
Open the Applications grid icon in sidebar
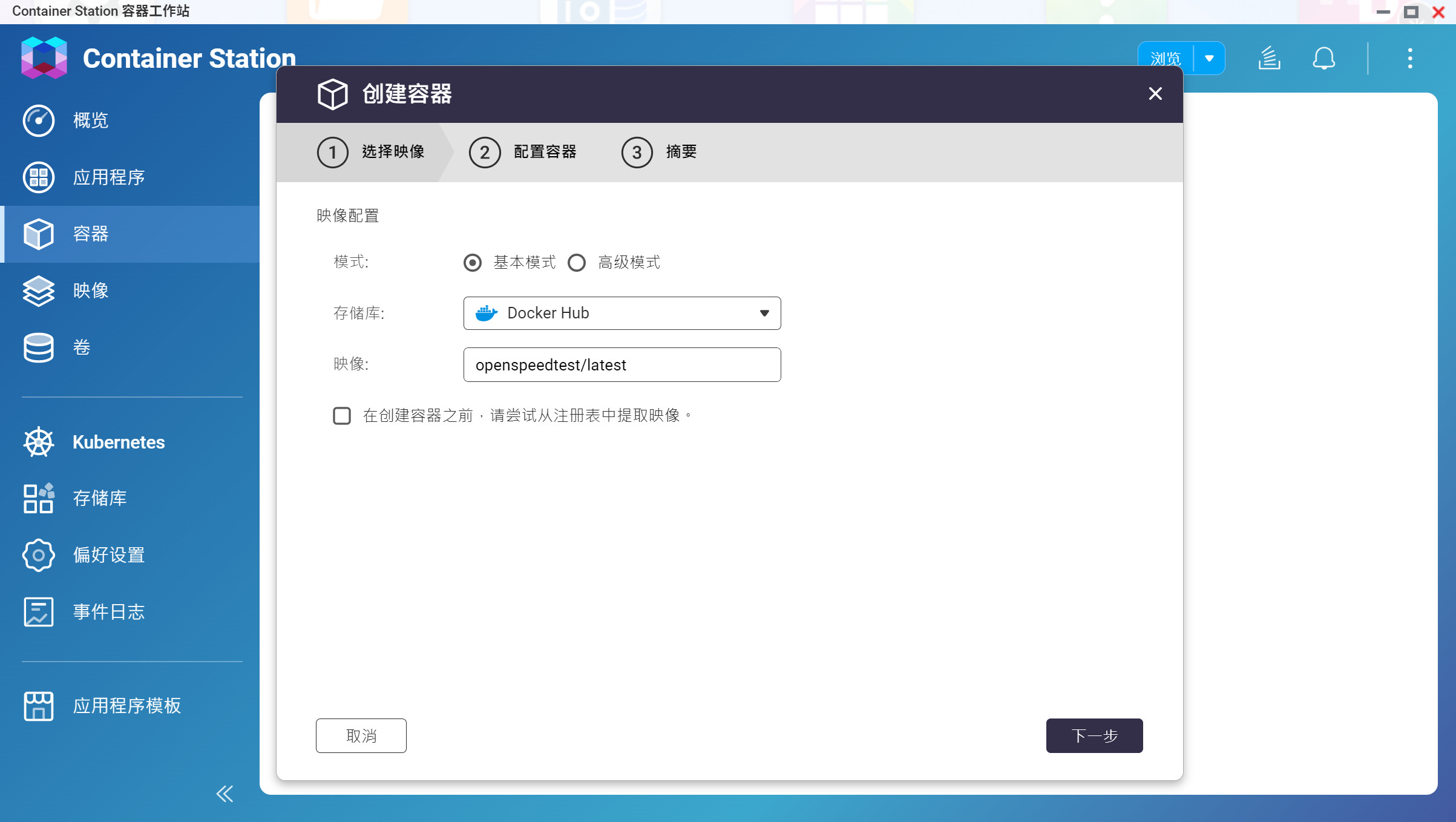[39, 177]
